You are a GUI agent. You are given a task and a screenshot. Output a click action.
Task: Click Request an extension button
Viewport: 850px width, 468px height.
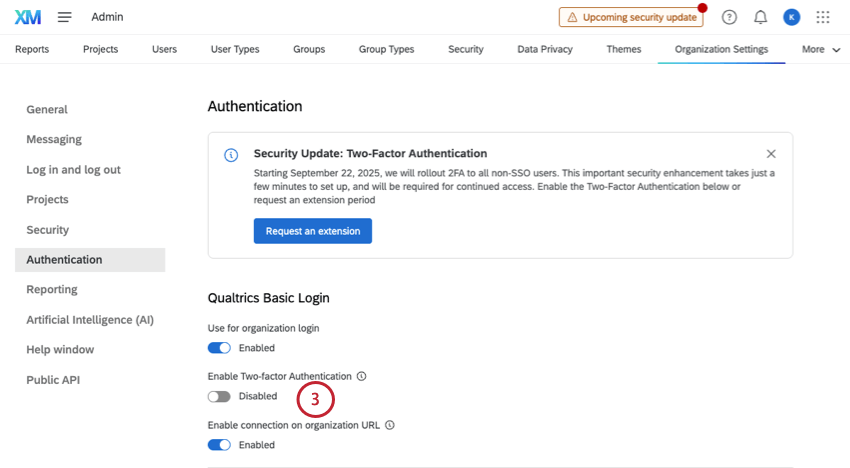313,231
